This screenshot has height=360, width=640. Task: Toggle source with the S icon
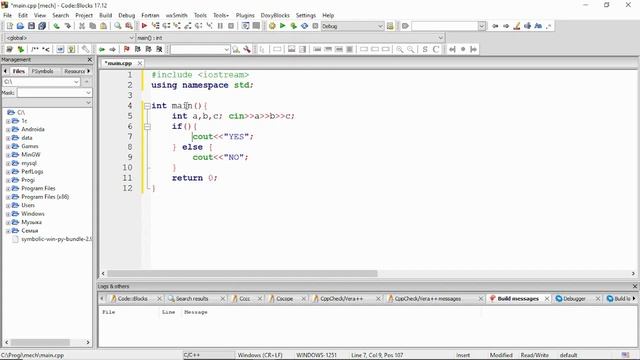coord(425,49)
